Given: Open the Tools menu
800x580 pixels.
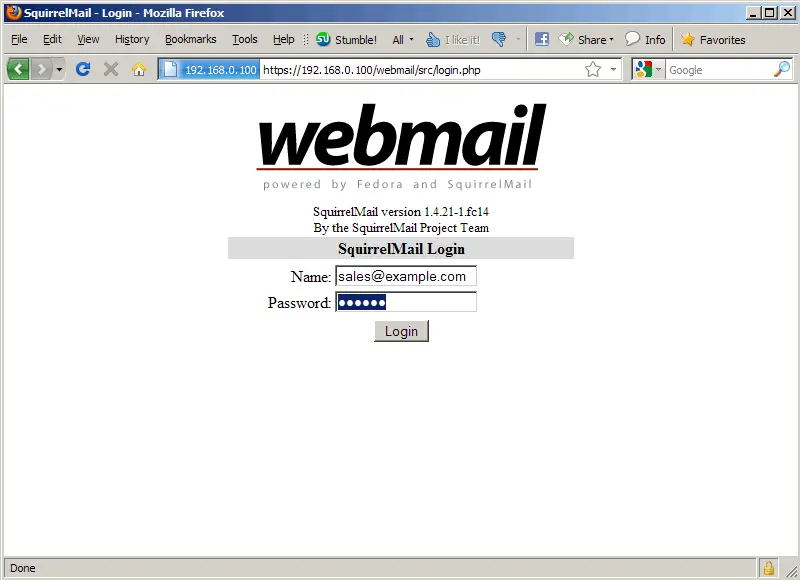Looking at the screenshot, I should click(x=244, y=39).
